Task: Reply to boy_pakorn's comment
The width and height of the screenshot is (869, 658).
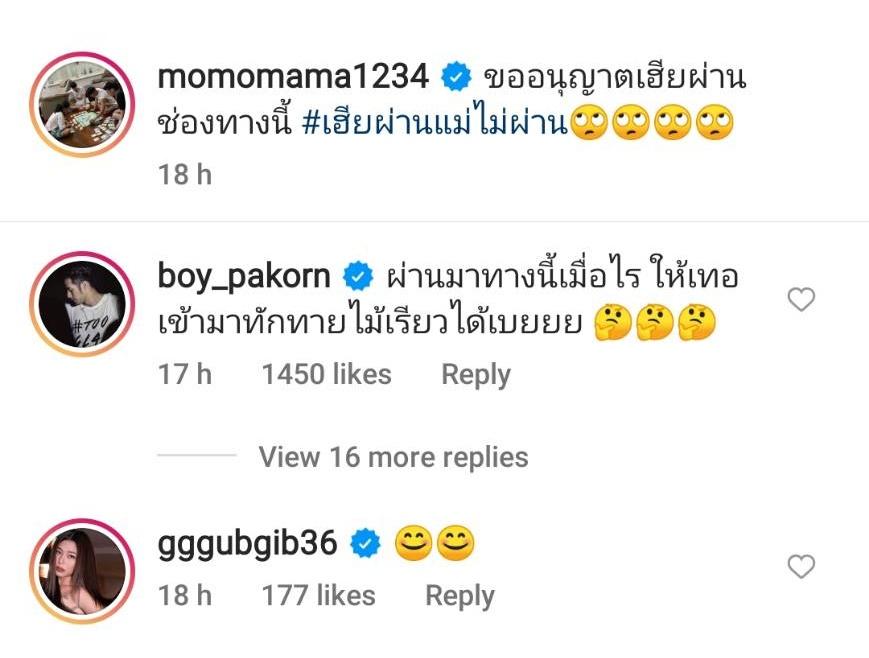Action: 476,375
